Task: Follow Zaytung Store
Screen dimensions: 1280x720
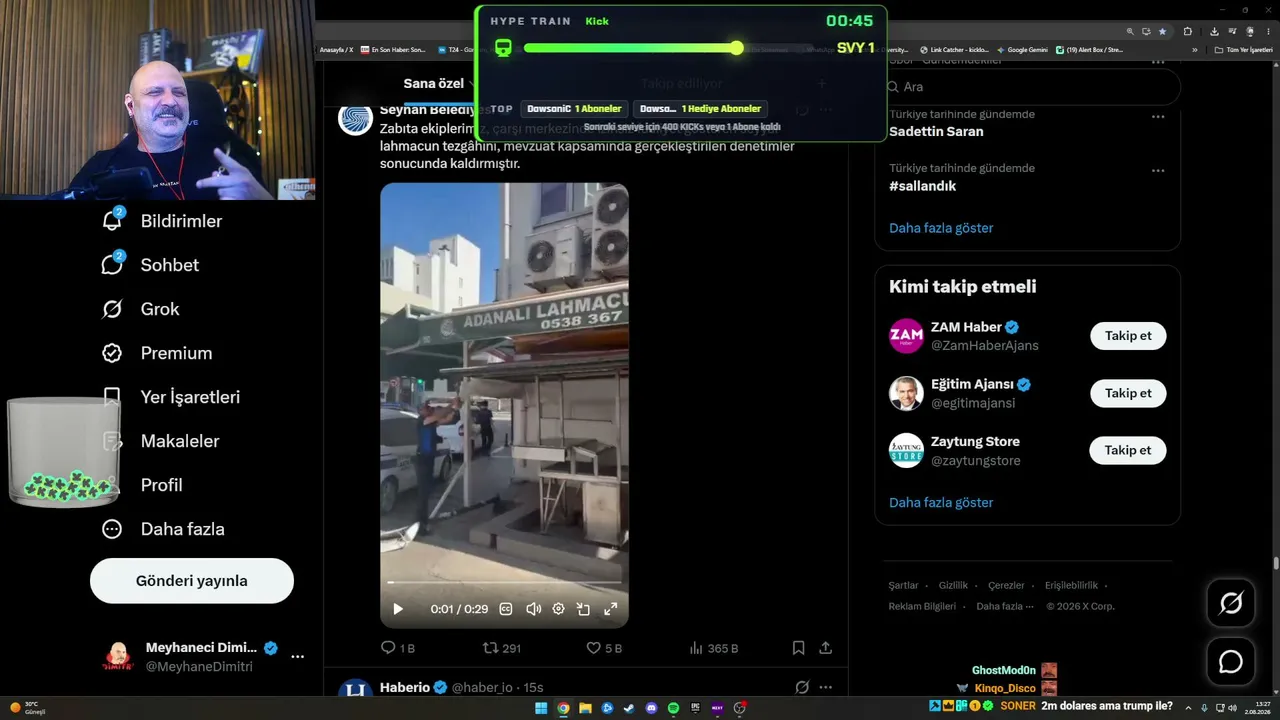Action: click(x=1128, y=450)
